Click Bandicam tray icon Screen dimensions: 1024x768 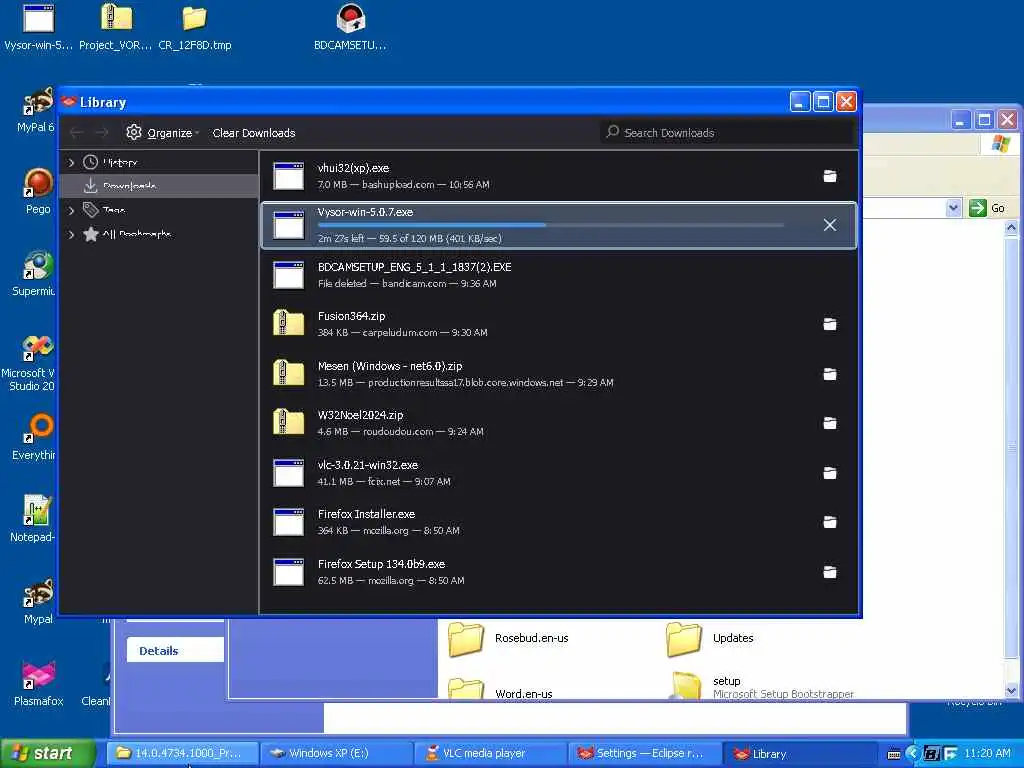click(931, 754)
